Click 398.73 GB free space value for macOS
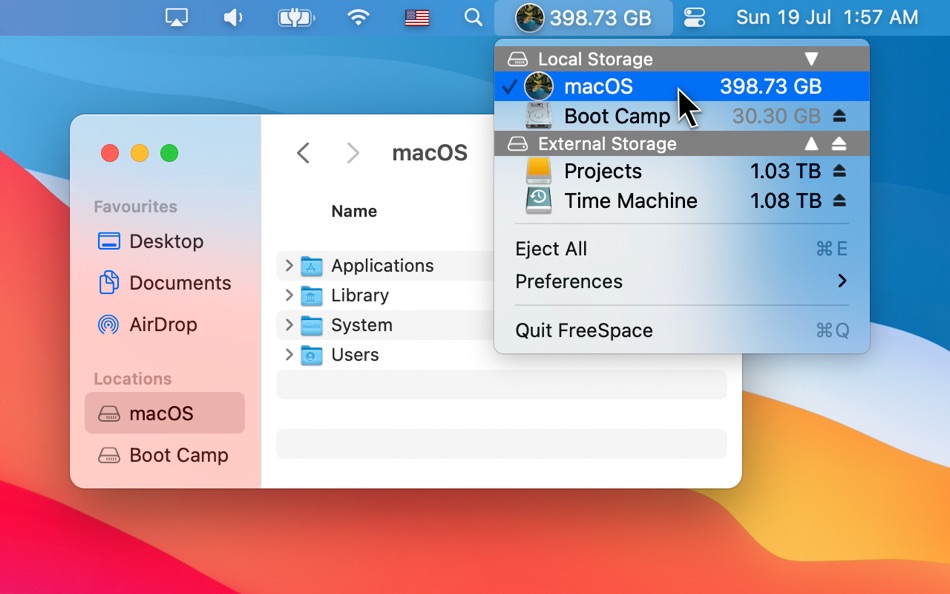The image size is (950, 594). (x=771, y=87)
